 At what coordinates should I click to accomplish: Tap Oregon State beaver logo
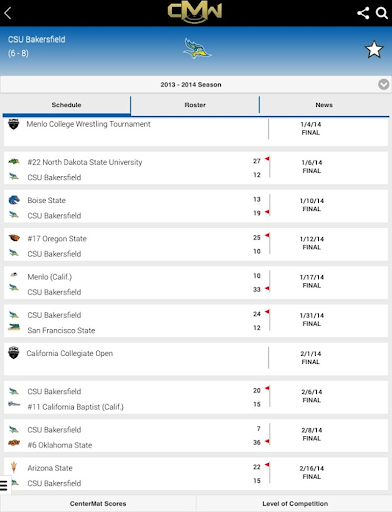click(14, 238)
